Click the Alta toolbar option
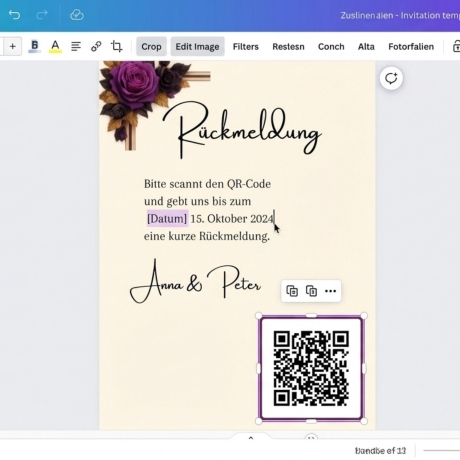Viewport: 460px width, 460px height. 366,47
